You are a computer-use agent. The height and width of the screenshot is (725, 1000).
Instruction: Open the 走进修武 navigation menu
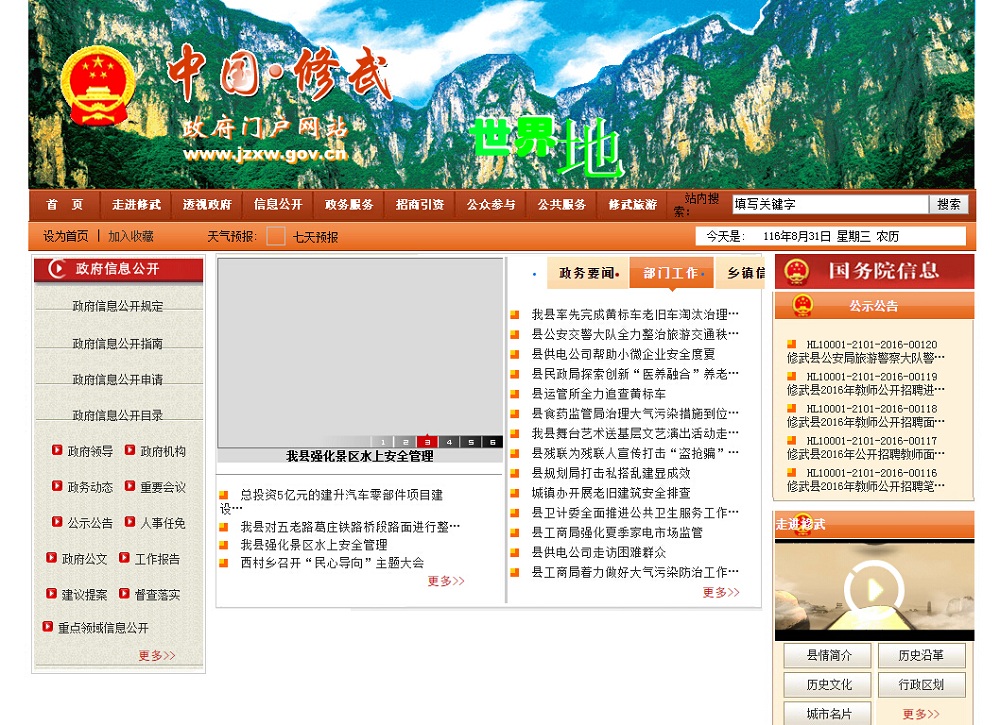coord(136,205)
